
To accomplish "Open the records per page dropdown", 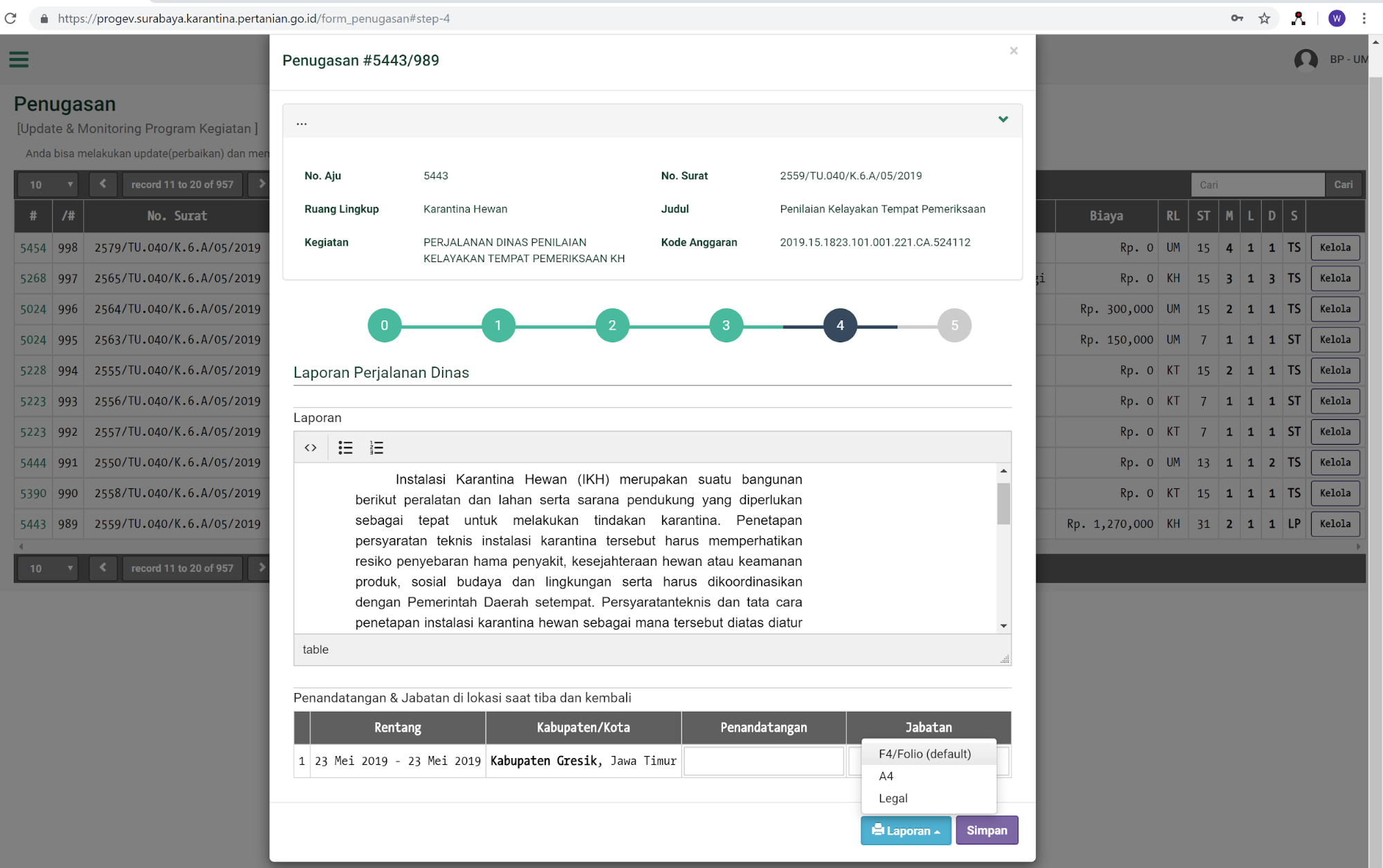I will point(49,185).
